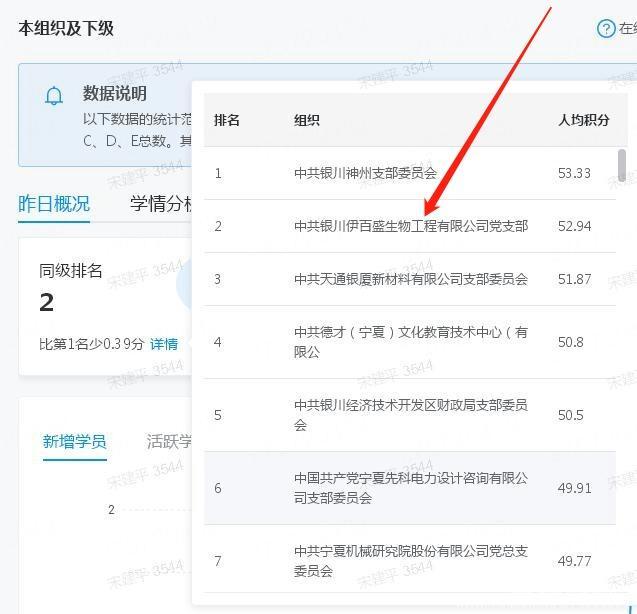Click the 同级排名 value 2
The height and width of the screenshot is (614, 637).
[47, 302]
